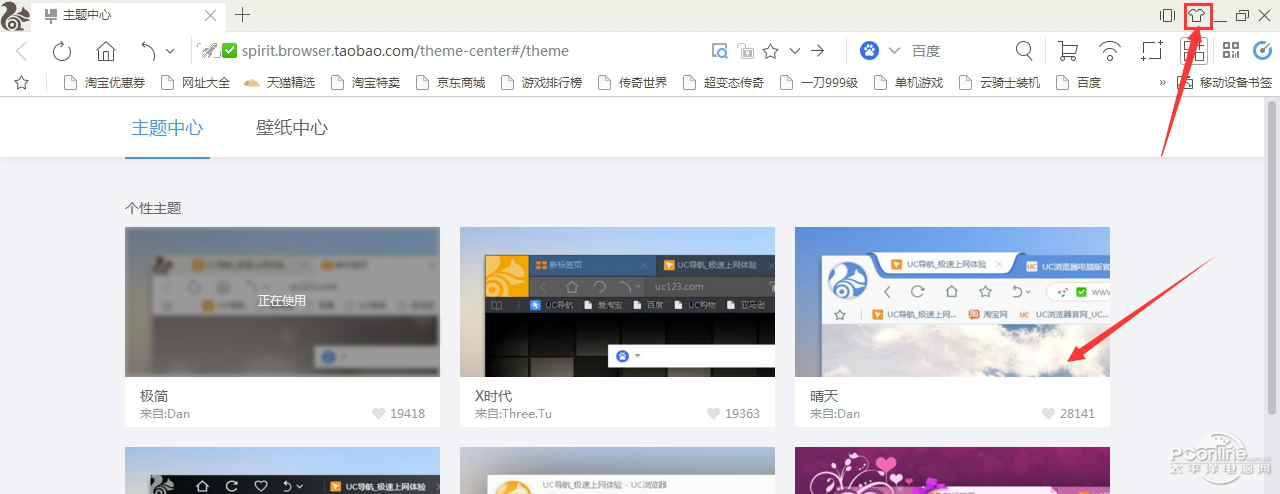Open the 移动设备书签 folder

[x=1225, y=83]
